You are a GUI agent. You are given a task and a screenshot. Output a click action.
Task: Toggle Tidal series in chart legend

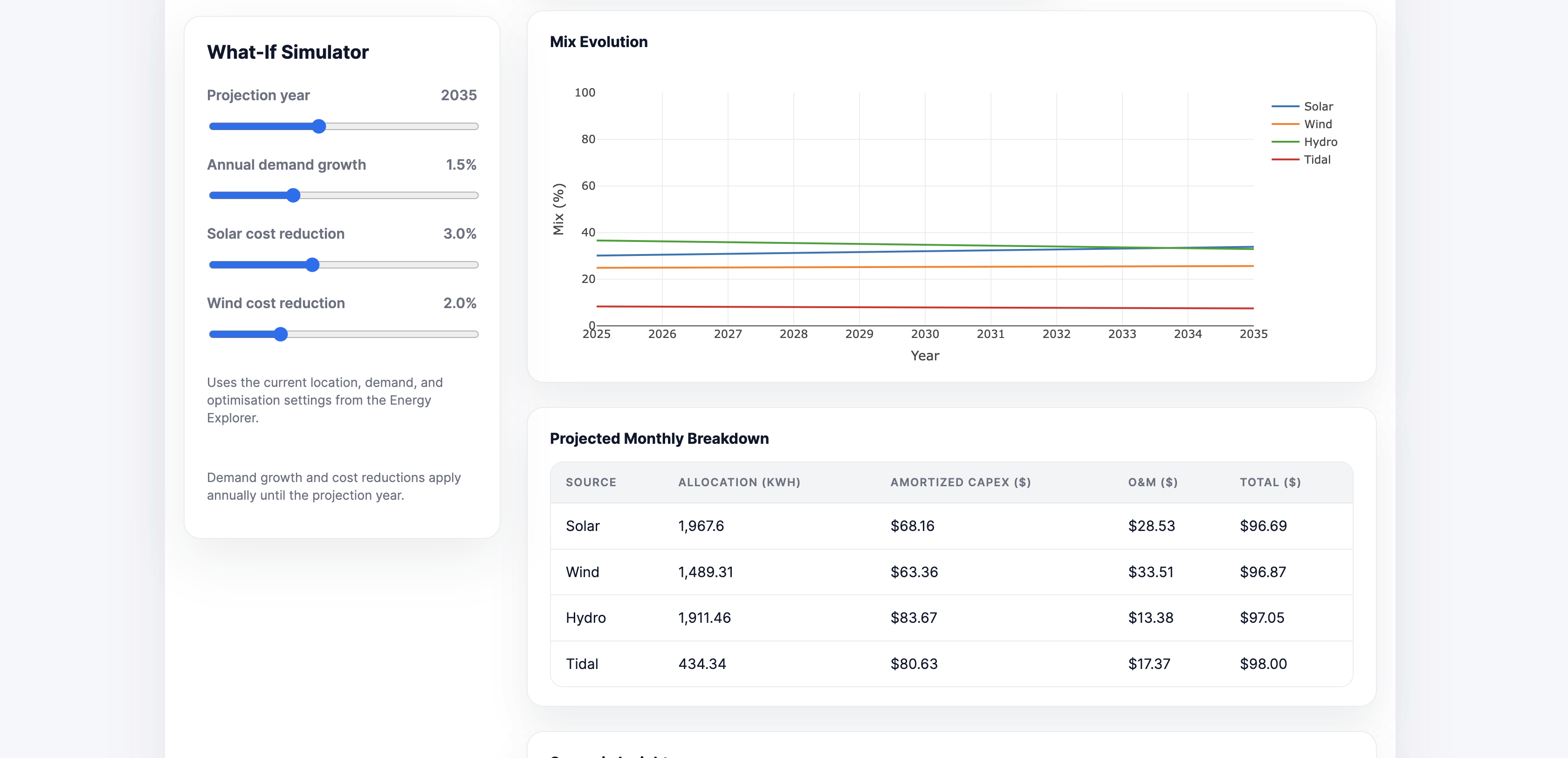point(1317,159)
